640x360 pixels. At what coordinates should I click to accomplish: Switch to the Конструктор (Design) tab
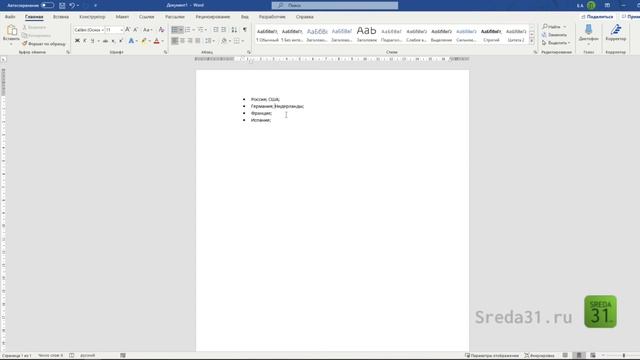92,17
